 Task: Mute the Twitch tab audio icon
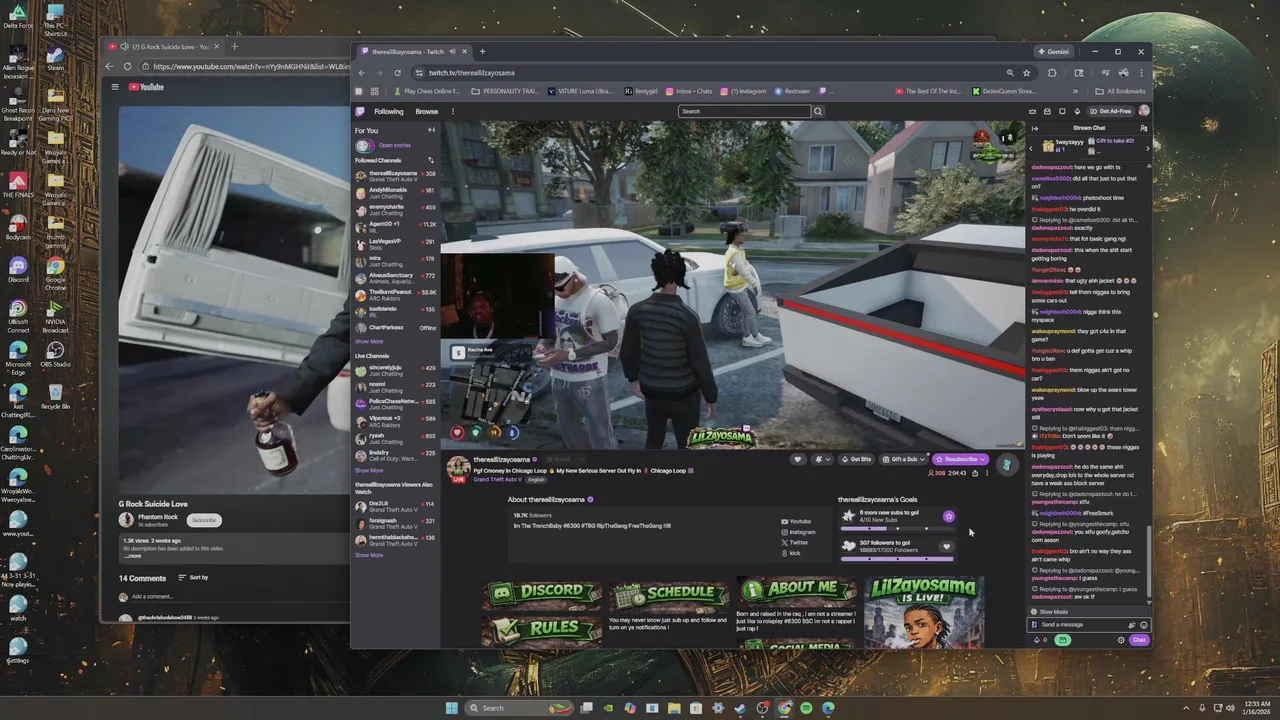point(452,52)
